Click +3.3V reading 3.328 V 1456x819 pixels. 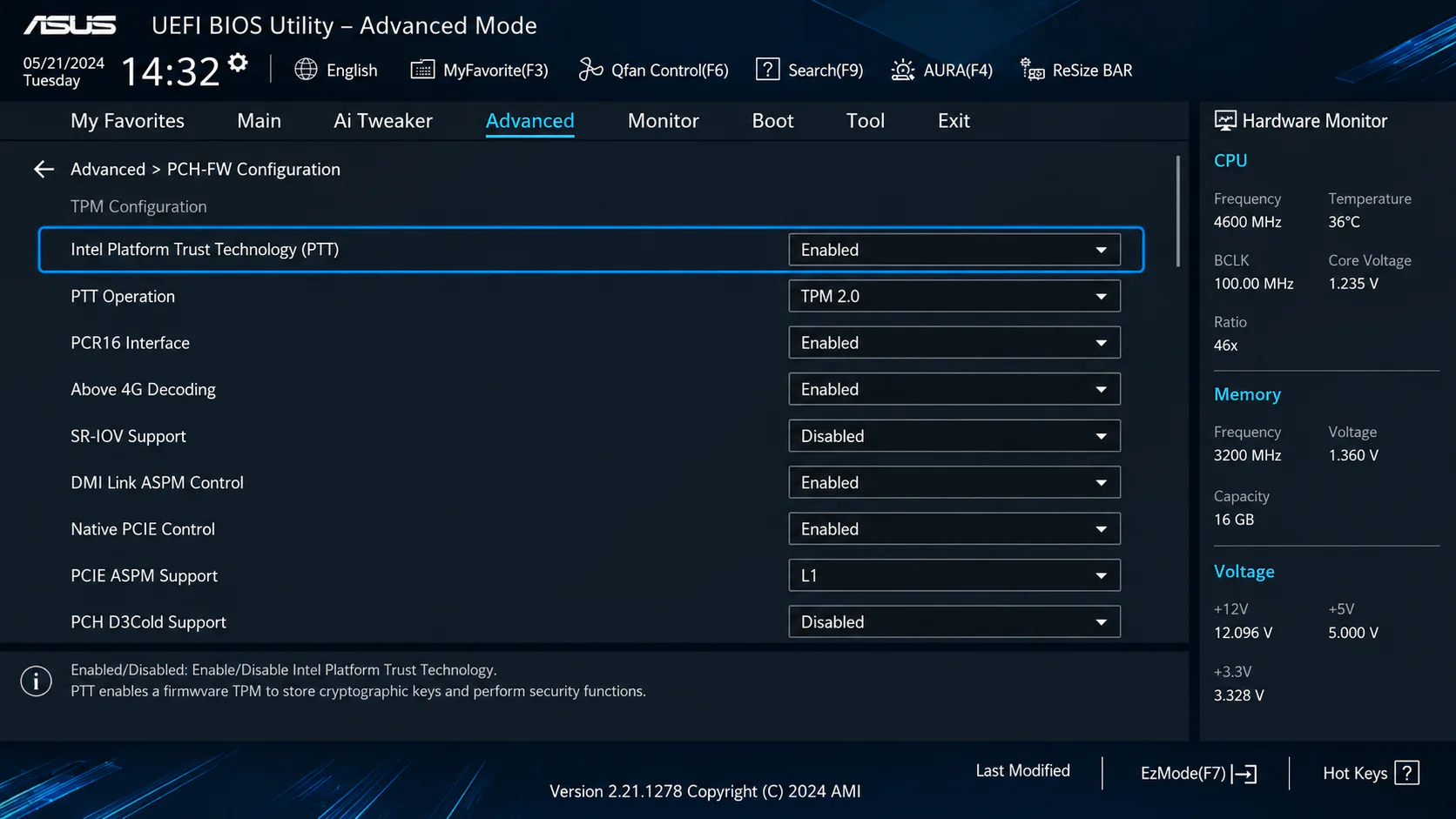click(x=1238, y=695)
